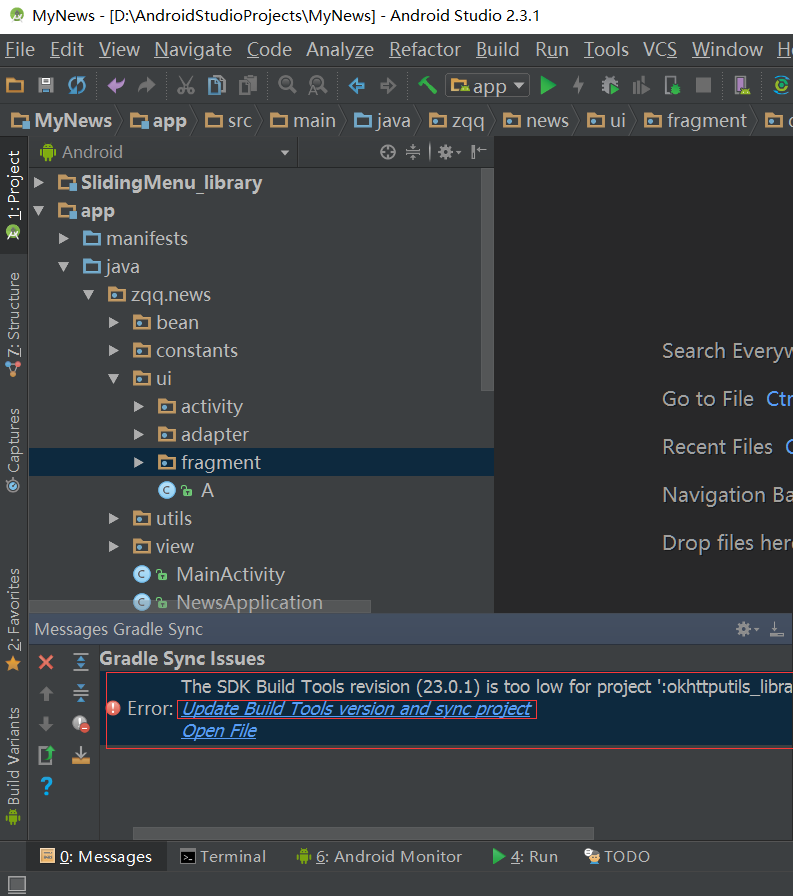Debug app with the bug icon
This screenshot has height=896, width=793.
(x=610, y=86)
